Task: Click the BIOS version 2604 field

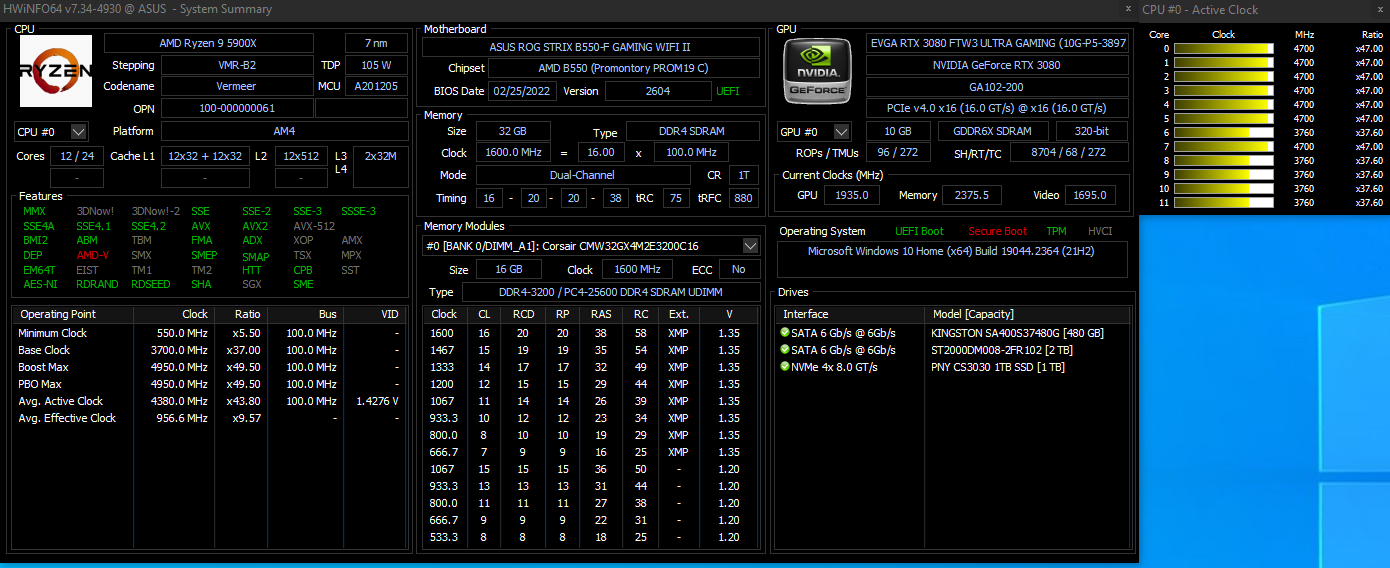Action: pyautogui.click(x=657, y=91)
